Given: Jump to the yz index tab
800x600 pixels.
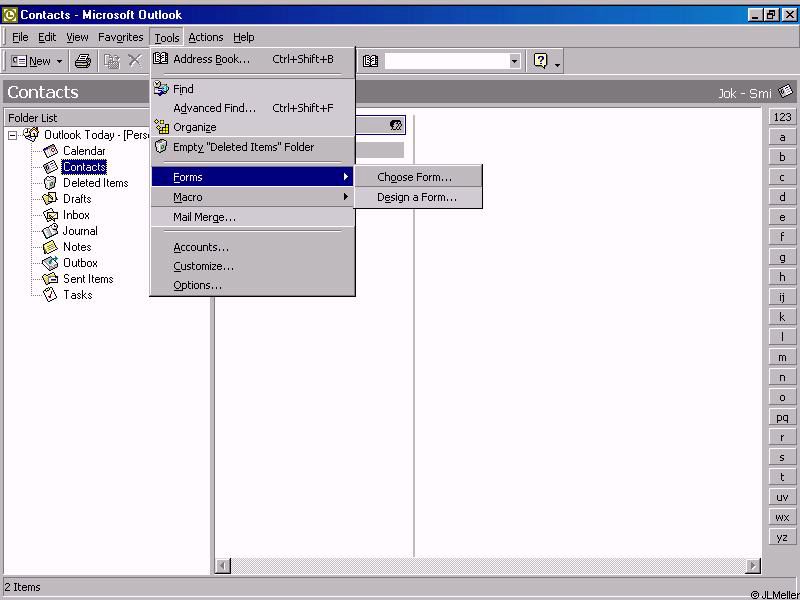Looking at the screenshot, I should point(782,537).
